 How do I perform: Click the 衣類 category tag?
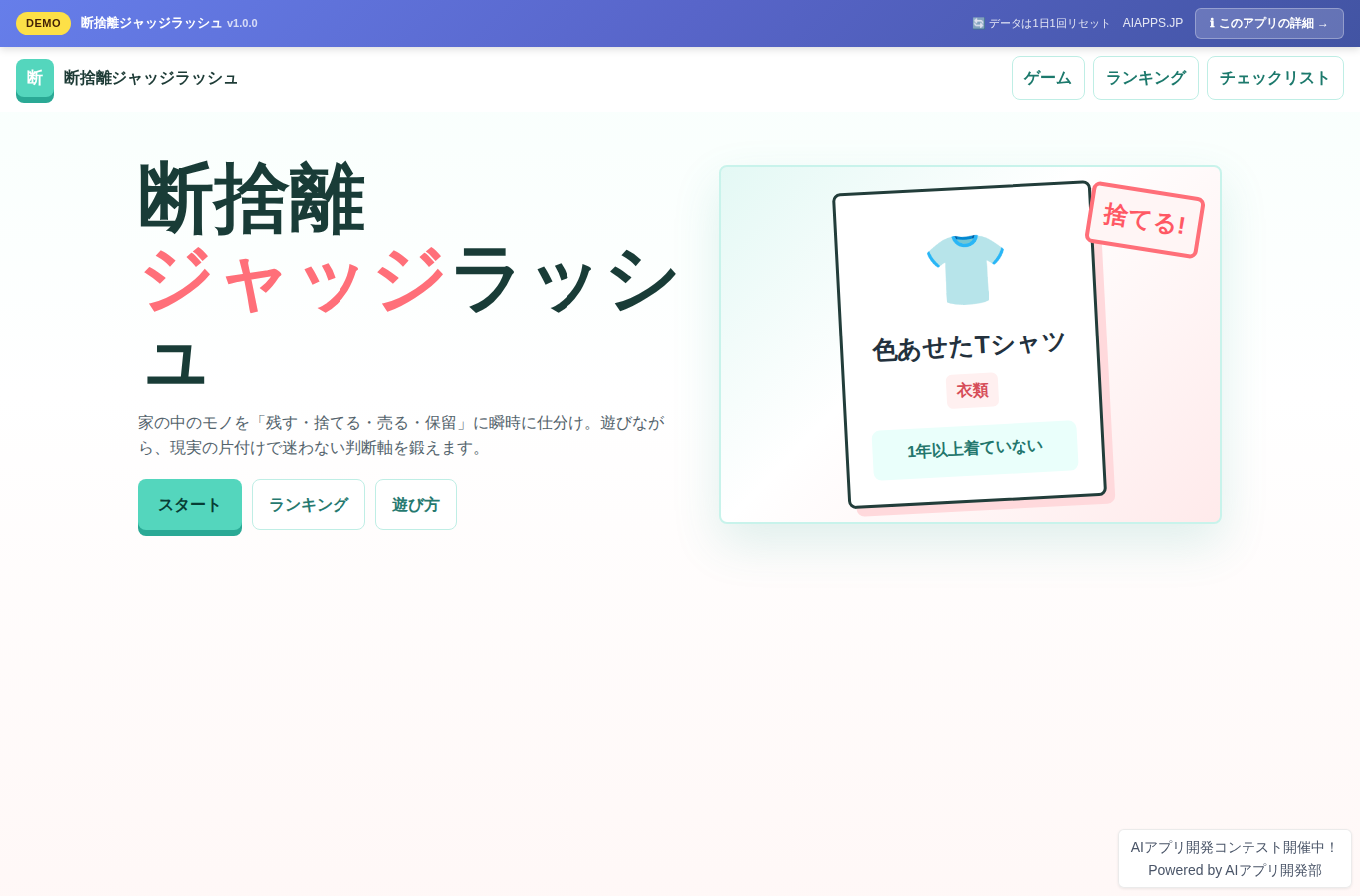click(973, 390)
